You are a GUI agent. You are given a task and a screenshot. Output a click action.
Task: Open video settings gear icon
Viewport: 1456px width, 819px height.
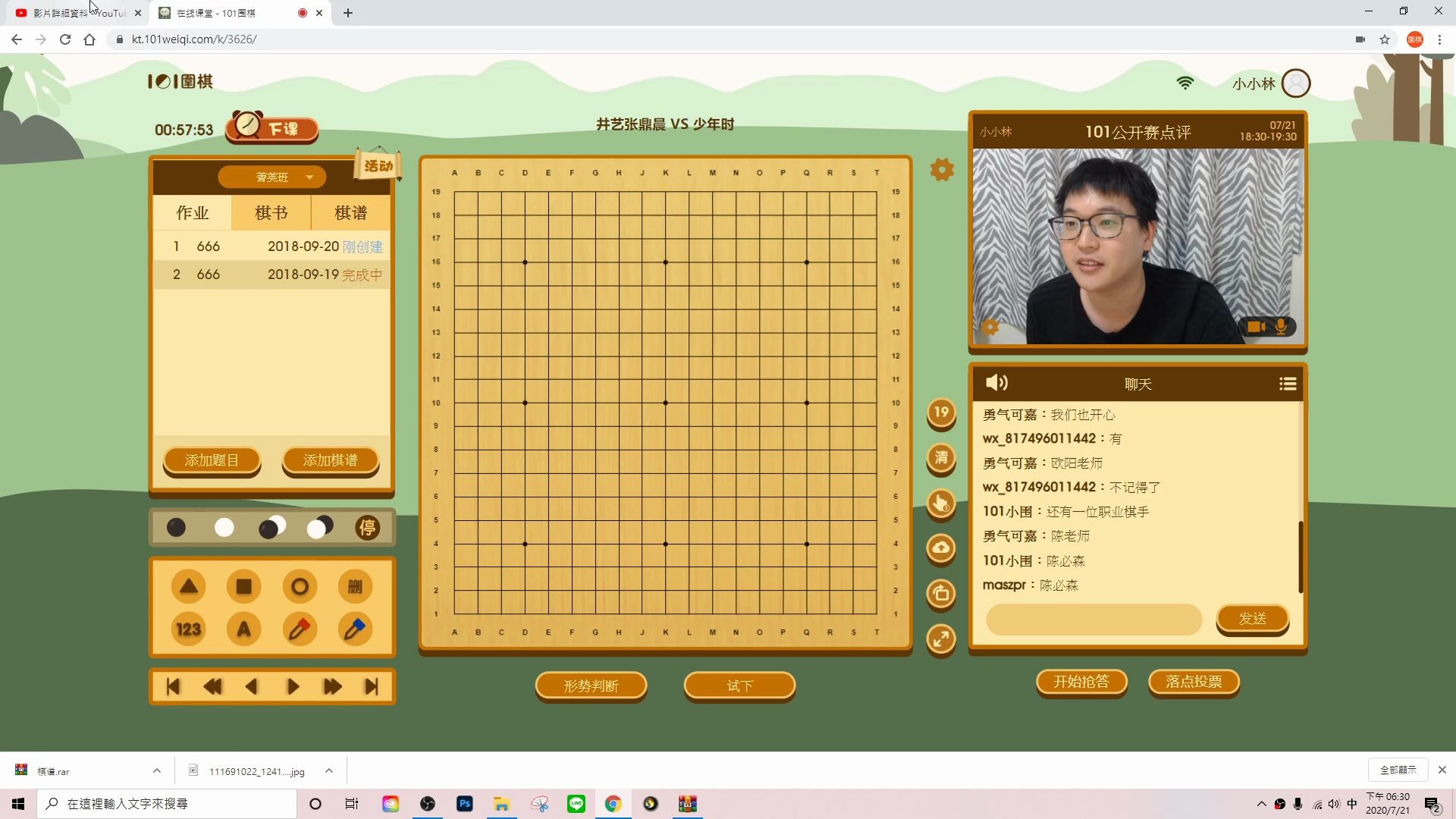[x=990, y=327]
